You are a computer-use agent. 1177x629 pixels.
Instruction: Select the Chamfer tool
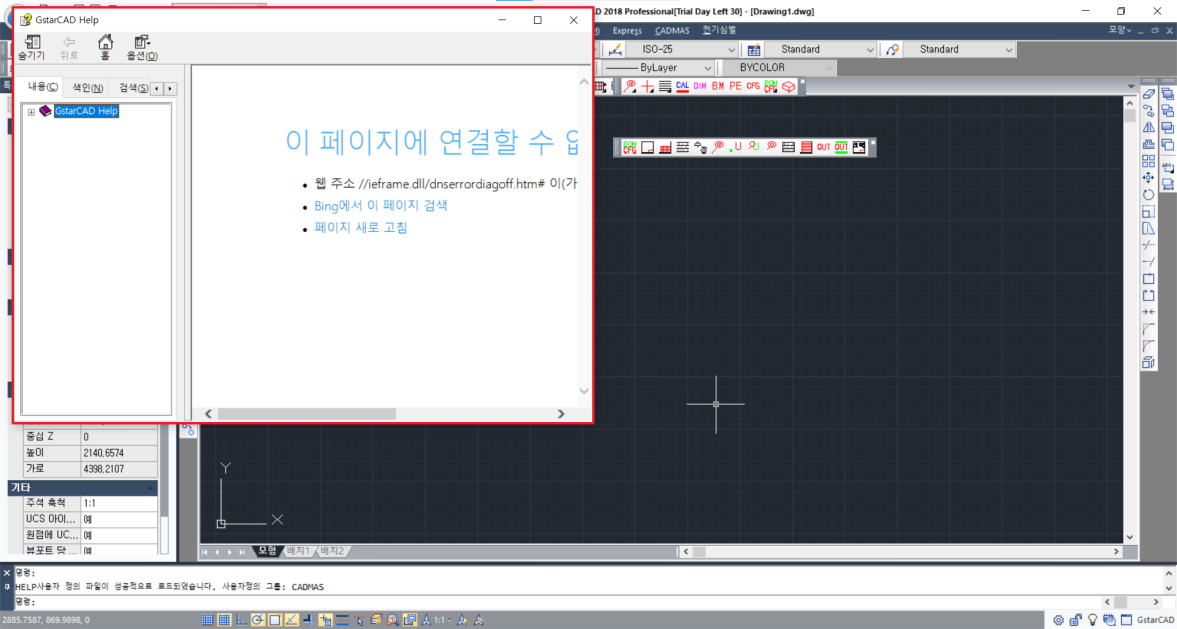(x=1148, y=329)
